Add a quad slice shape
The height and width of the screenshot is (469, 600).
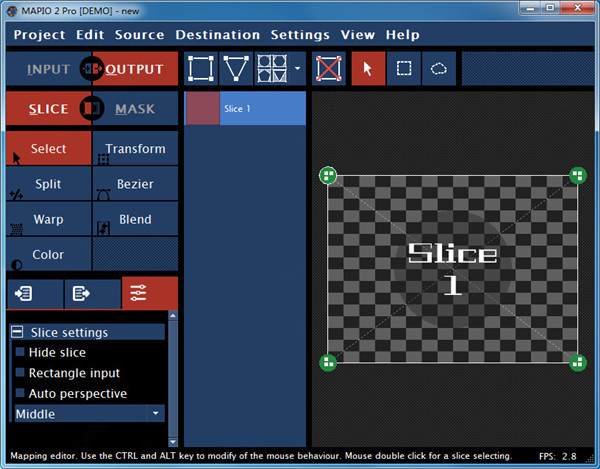[201, 69]
